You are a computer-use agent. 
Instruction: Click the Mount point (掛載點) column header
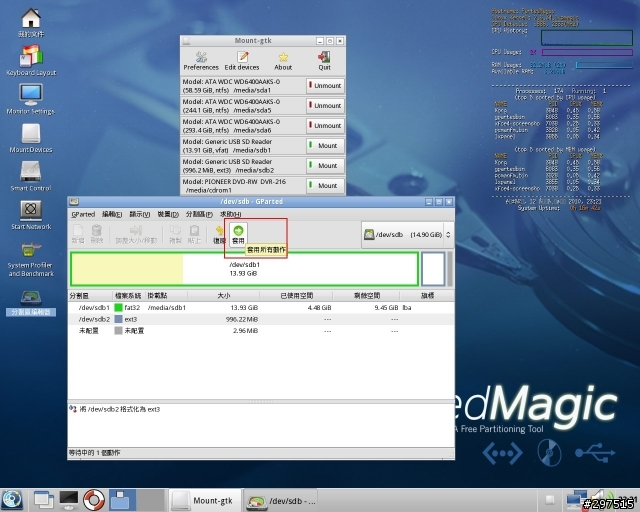167,296
